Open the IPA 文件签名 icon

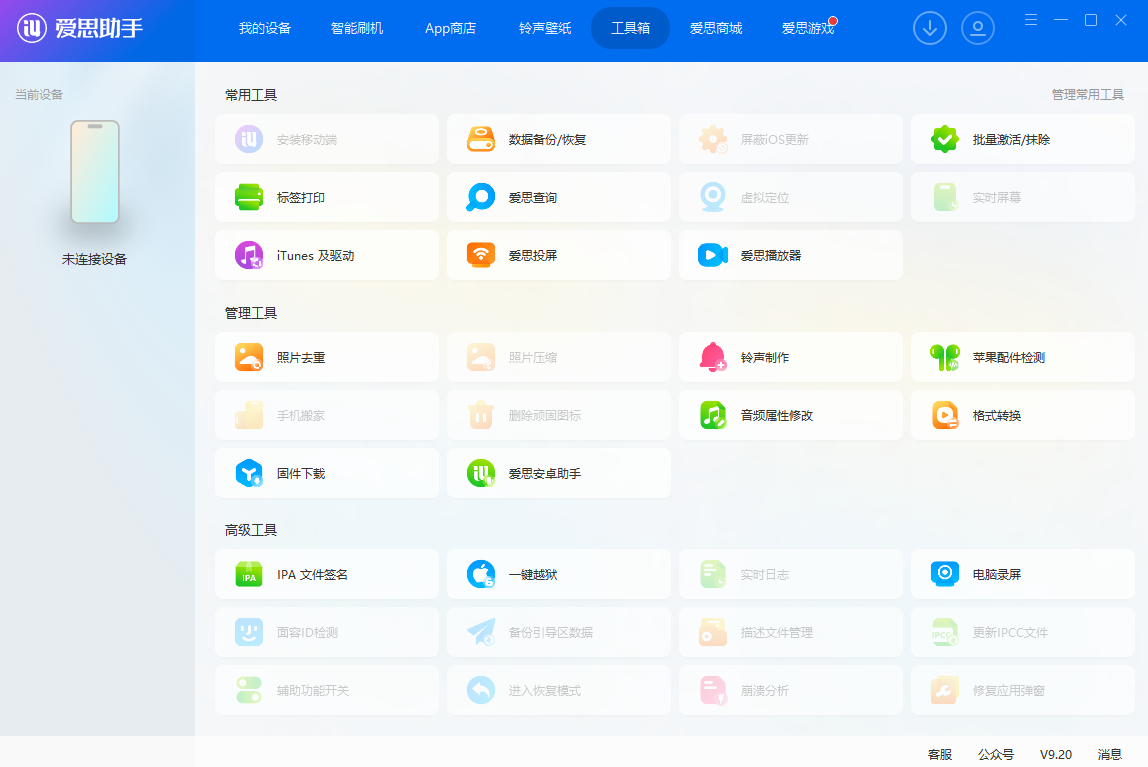pos(249,575)
